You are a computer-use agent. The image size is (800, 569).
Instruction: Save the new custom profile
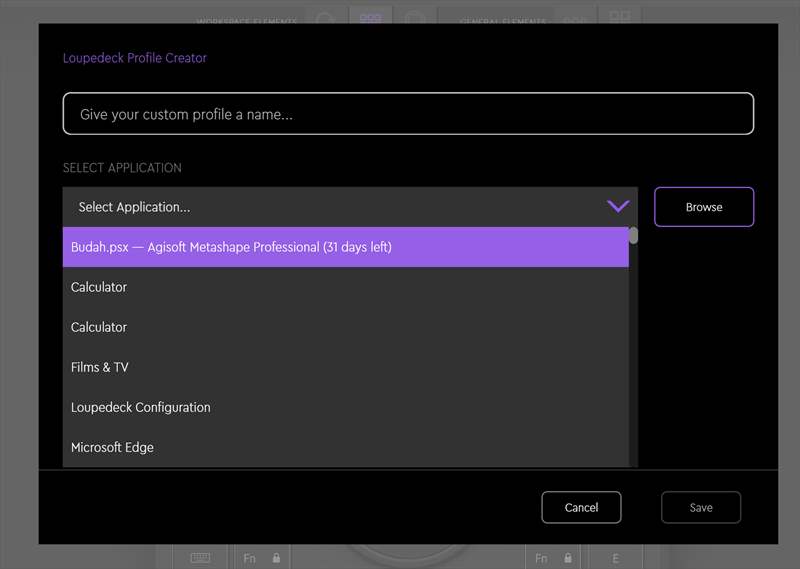point(701,507)
